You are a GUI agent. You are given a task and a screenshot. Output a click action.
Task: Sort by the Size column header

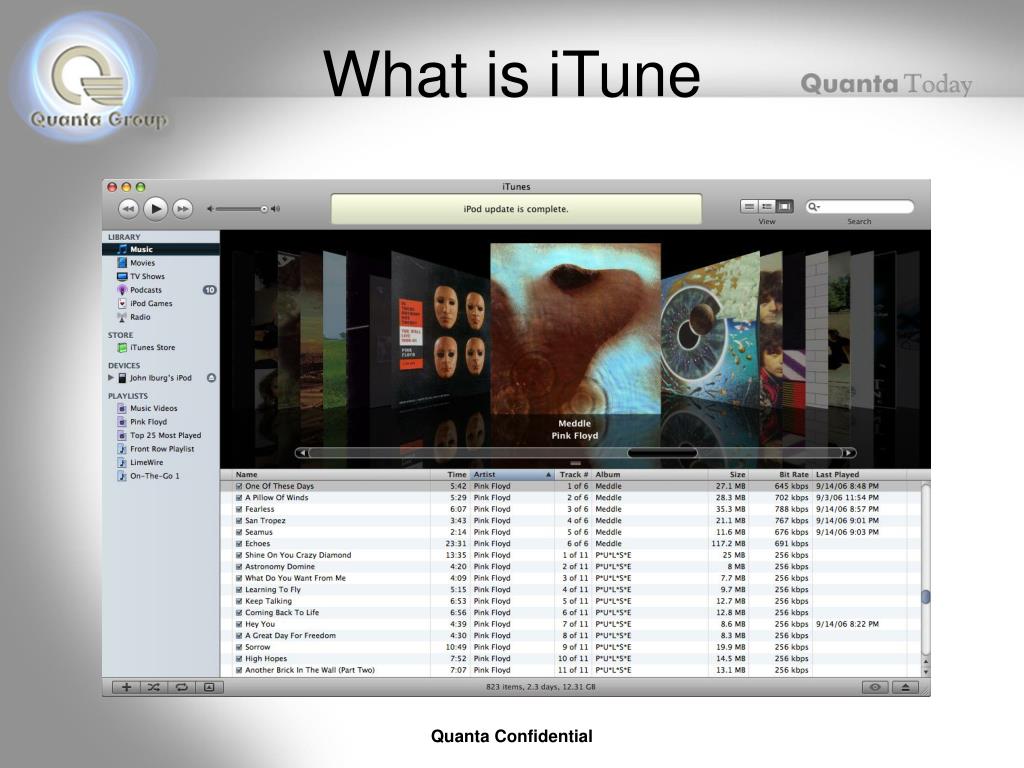click(728, 475)
